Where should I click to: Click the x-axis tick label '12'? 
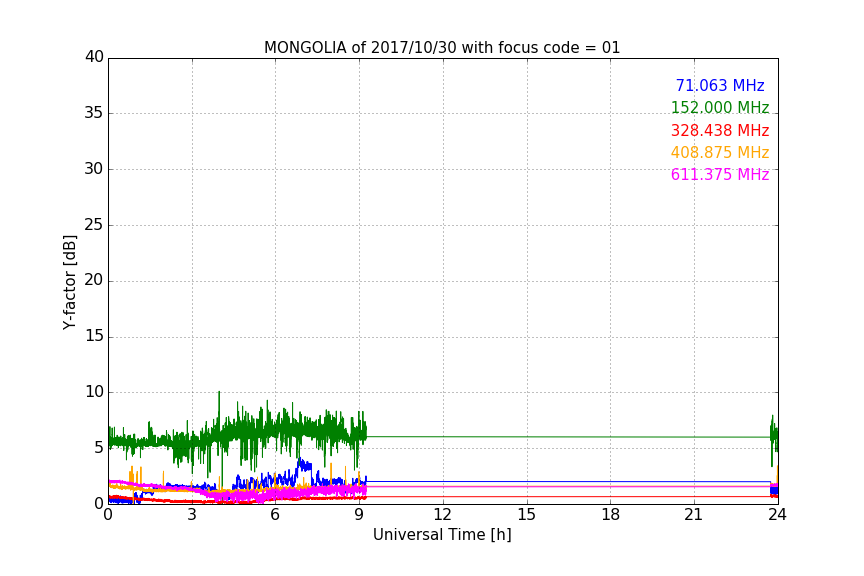coord(443,515)
